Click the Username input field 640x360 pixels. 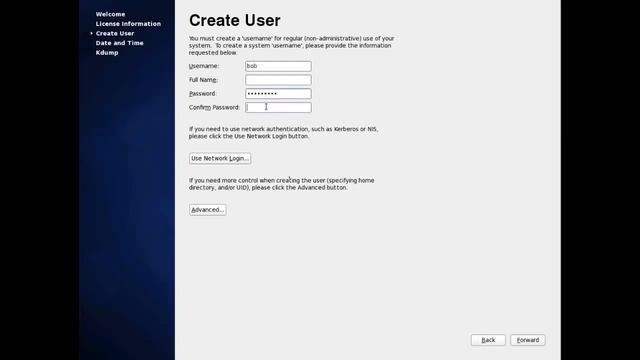[x=278, y=66]
